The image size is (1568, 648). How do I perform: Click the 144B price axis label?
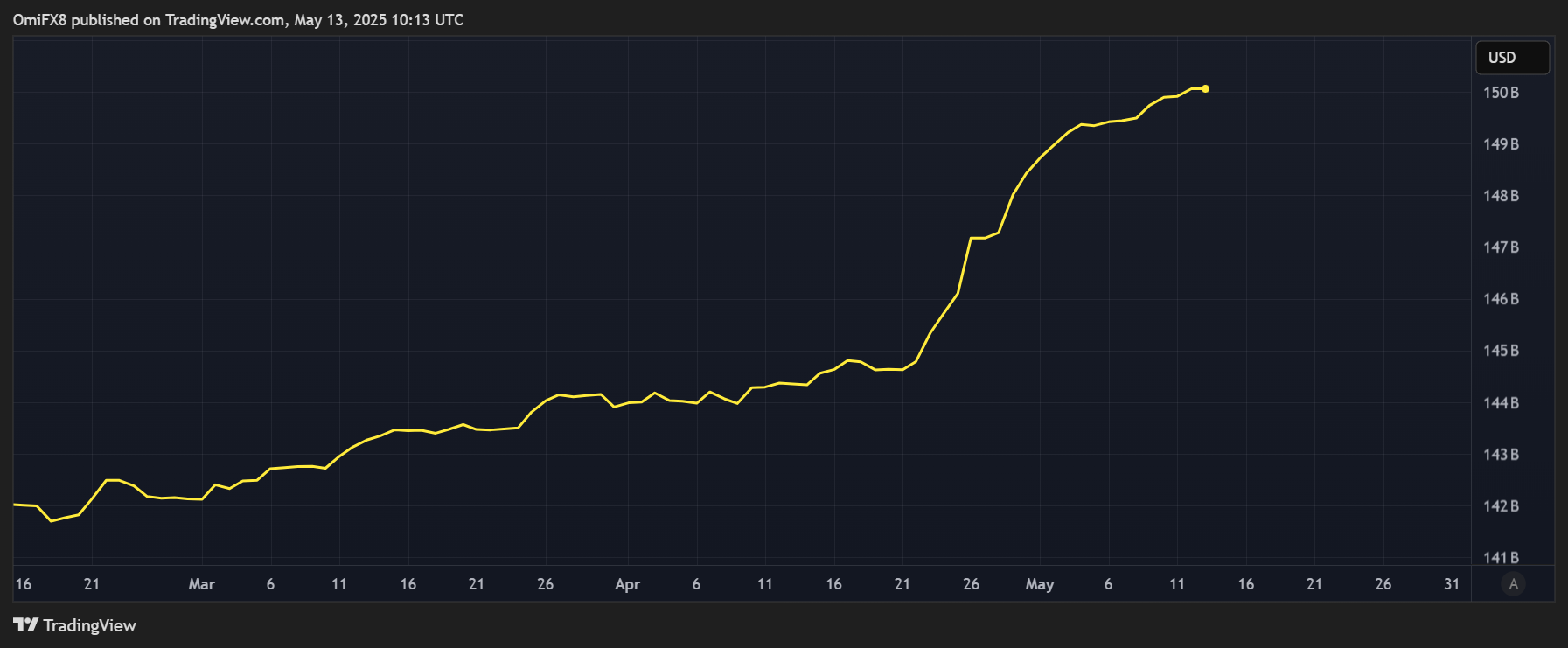click(x=1501, y=403)
